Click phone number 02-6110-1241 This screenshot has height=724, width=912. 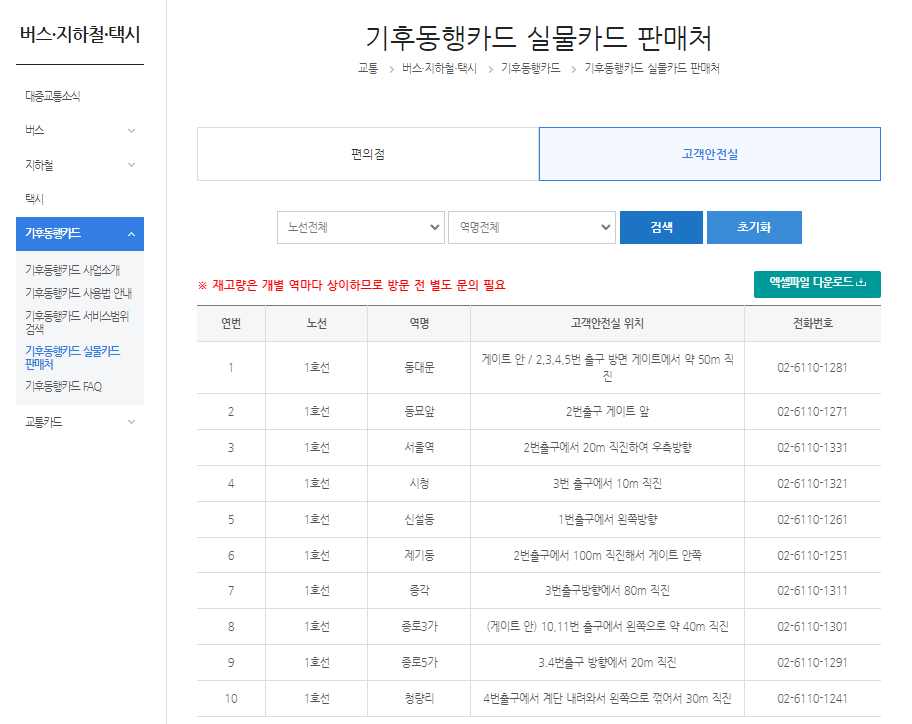click(x=813, y=698)
